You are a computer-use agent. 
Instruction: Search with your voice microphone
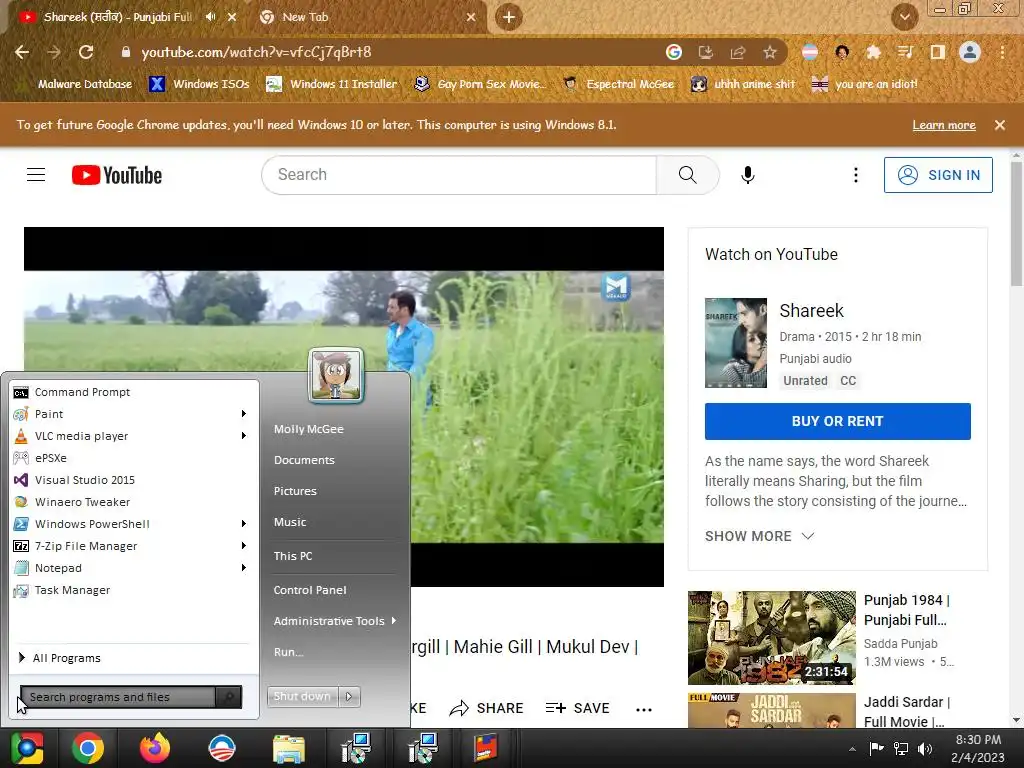point(748,175)
